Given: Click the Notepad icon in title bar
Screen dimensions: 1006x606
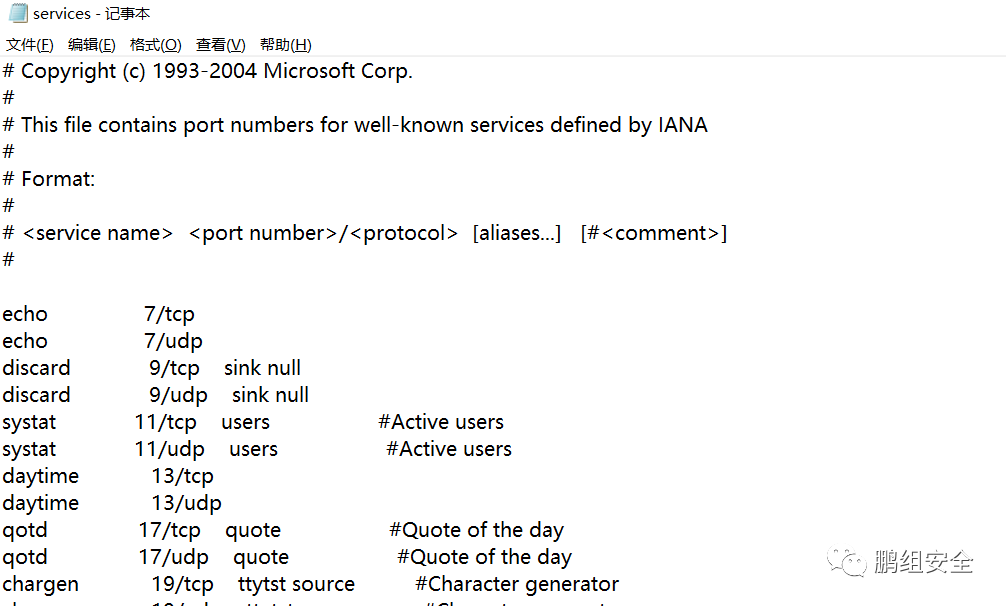Looking at the screenshot, I should tap(18, 13).
